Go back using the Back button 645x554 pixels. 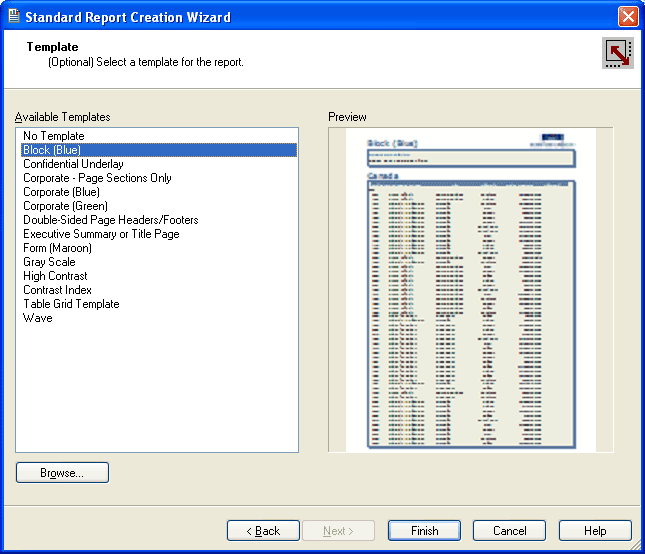(263, 531)
